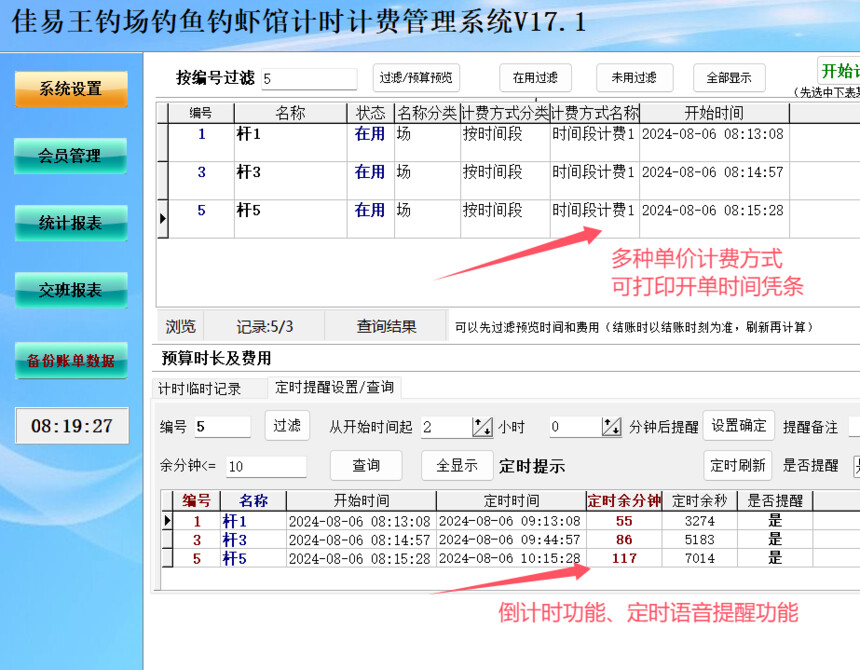860x670 pixels.
Task: Open 交班报表 shift report
Action: [x=71, y=290]
